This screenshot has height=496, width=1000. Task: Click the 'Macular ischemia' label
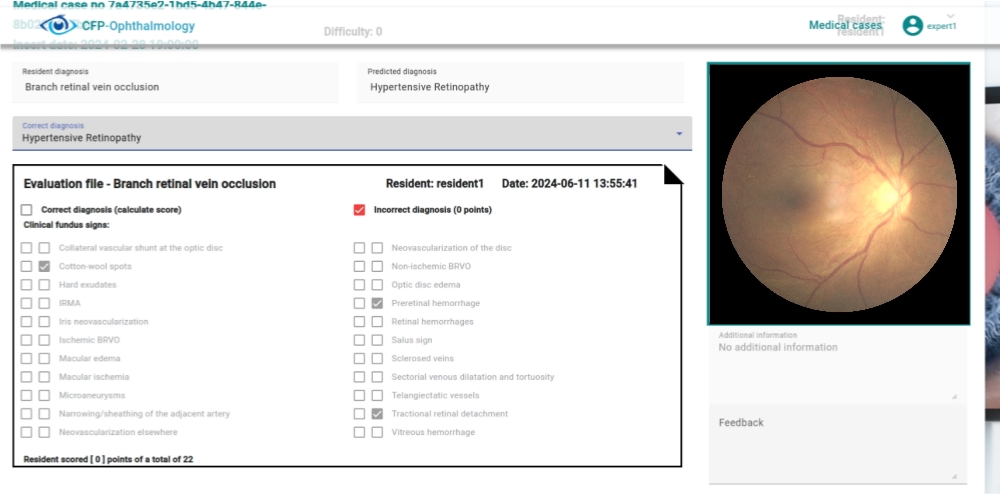[x=94, y=377]
